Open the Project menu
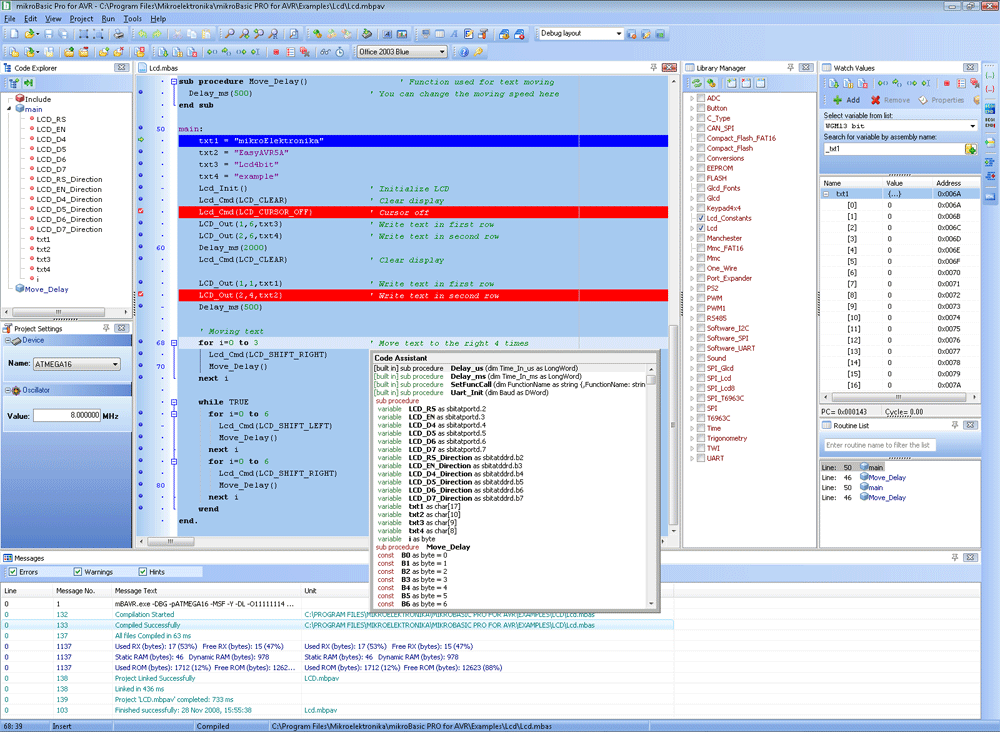This screenshot has height=732, width=1000. 81,19
